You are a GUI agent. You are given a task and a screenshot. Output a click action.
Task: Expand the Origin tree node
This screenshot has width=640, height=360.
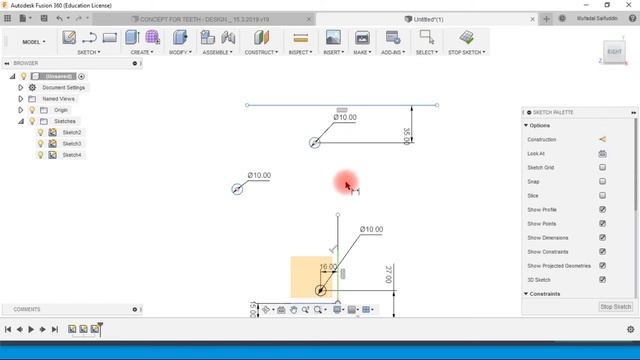click(x=20, y=110)
